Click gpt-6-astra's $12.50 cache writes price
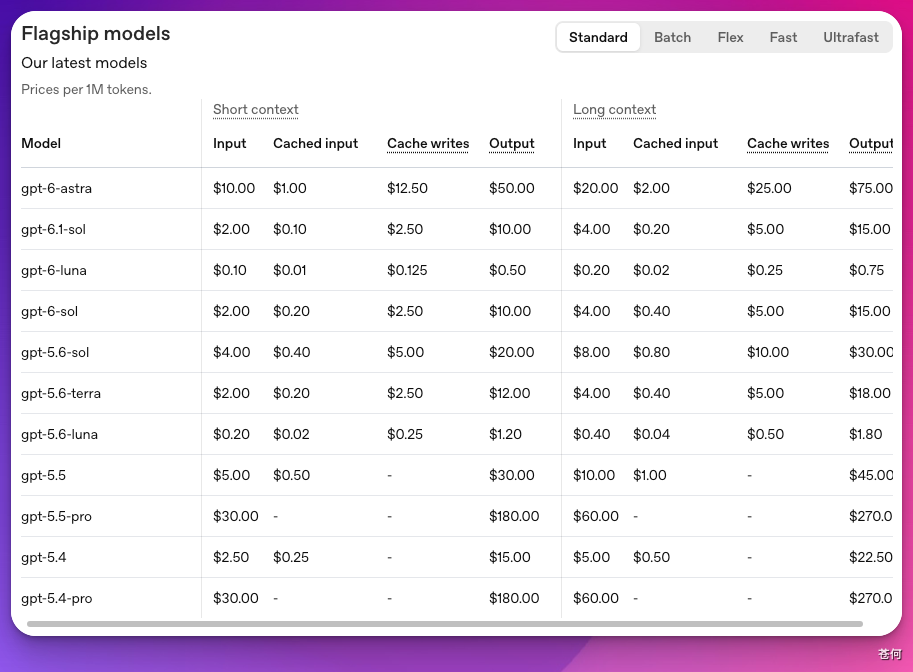The height and width of the screenshot is (672, 913). (x=407, y=188)
